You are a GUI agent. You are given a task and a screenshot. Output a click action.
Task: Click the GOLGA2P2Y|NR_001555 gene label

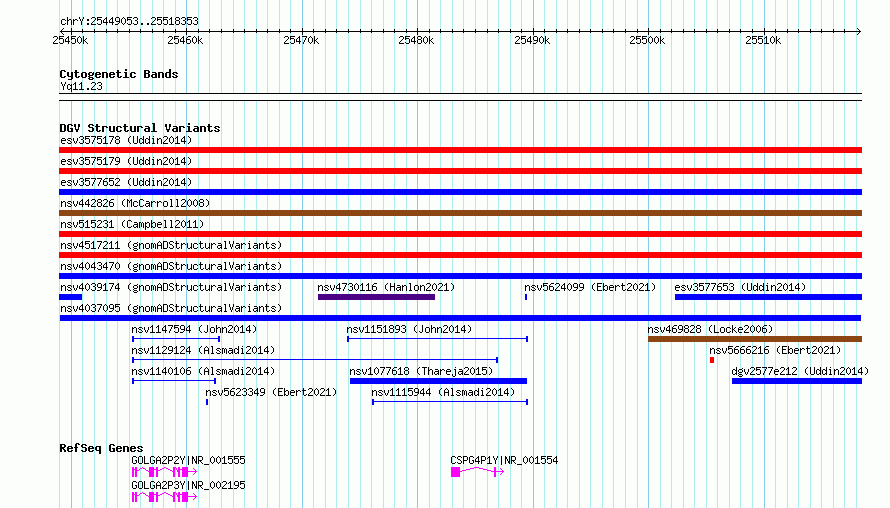pos(188,460)
